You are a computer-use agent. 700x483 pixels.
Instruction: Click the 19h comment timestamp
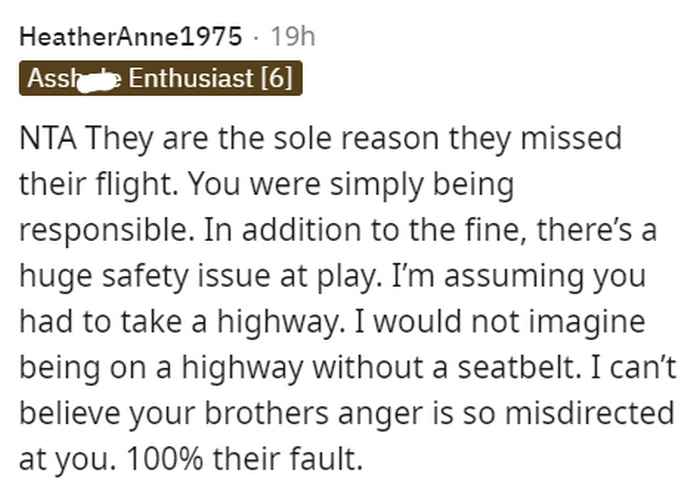coord(293,36)
